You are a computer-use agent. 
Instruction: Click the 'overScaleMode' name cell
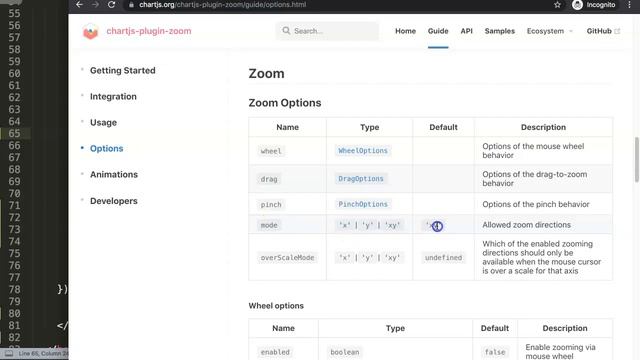point(287,258)
